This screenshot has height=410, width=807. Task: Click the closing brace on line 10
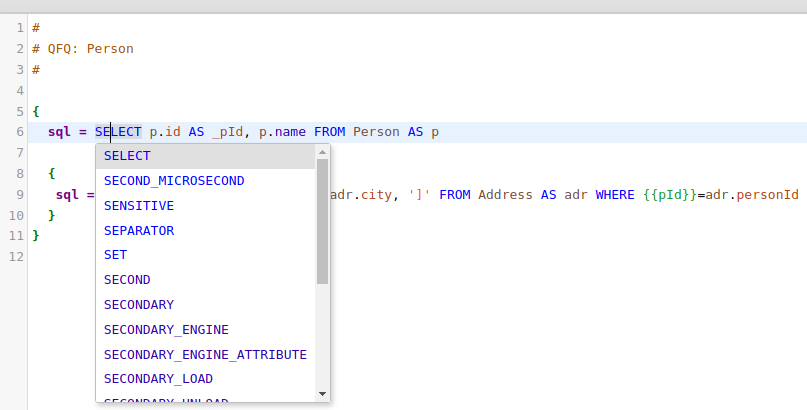click(51, 215)
